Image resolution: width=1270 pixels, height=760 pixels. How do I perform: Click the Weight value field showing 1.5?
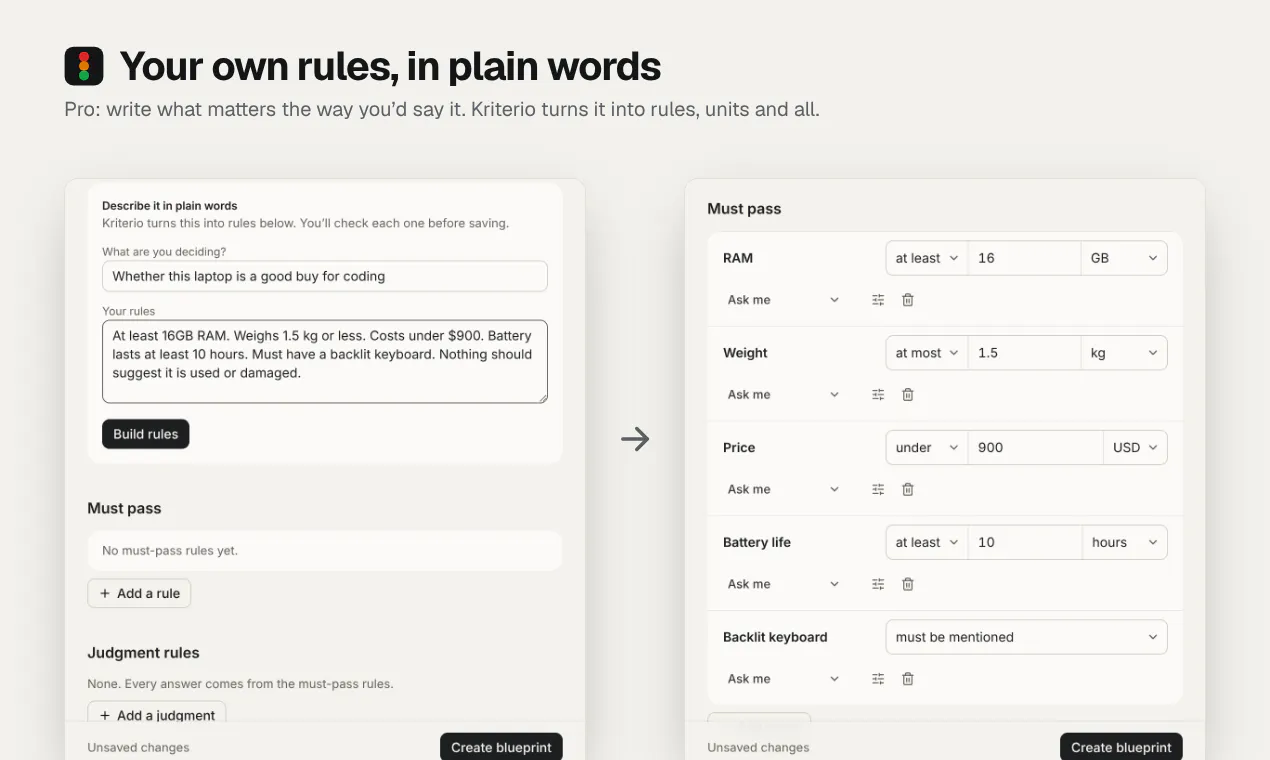(x=1024, y=353)
